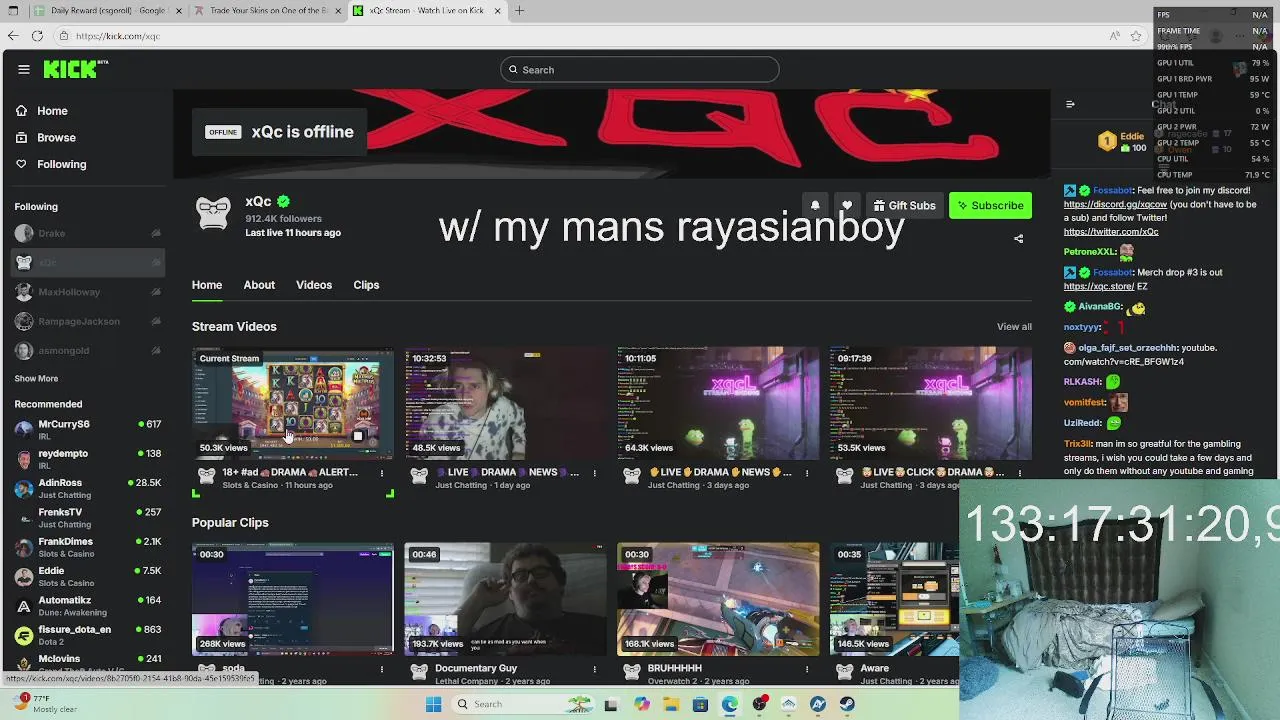Select the channel Home tab
1280x720 pixels.
pyautogui.click(x=207, y=285)
